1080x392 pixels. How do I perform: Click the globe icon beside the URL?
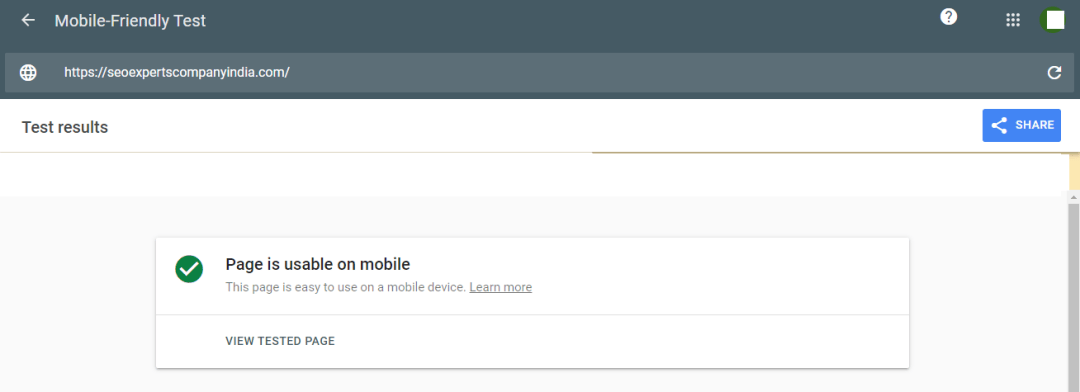28,72
